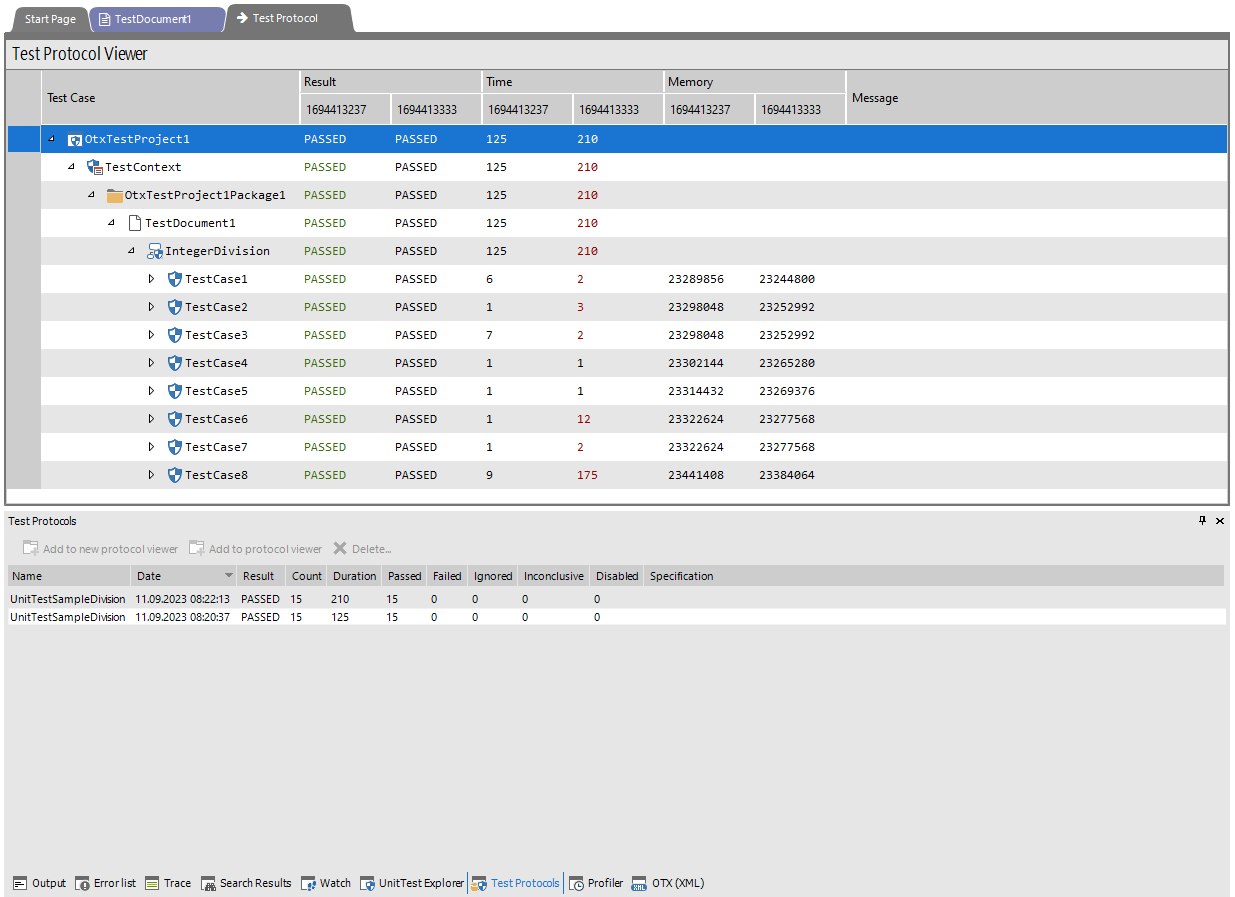Collapse the IntegerDivision tree node

[131, 251]
